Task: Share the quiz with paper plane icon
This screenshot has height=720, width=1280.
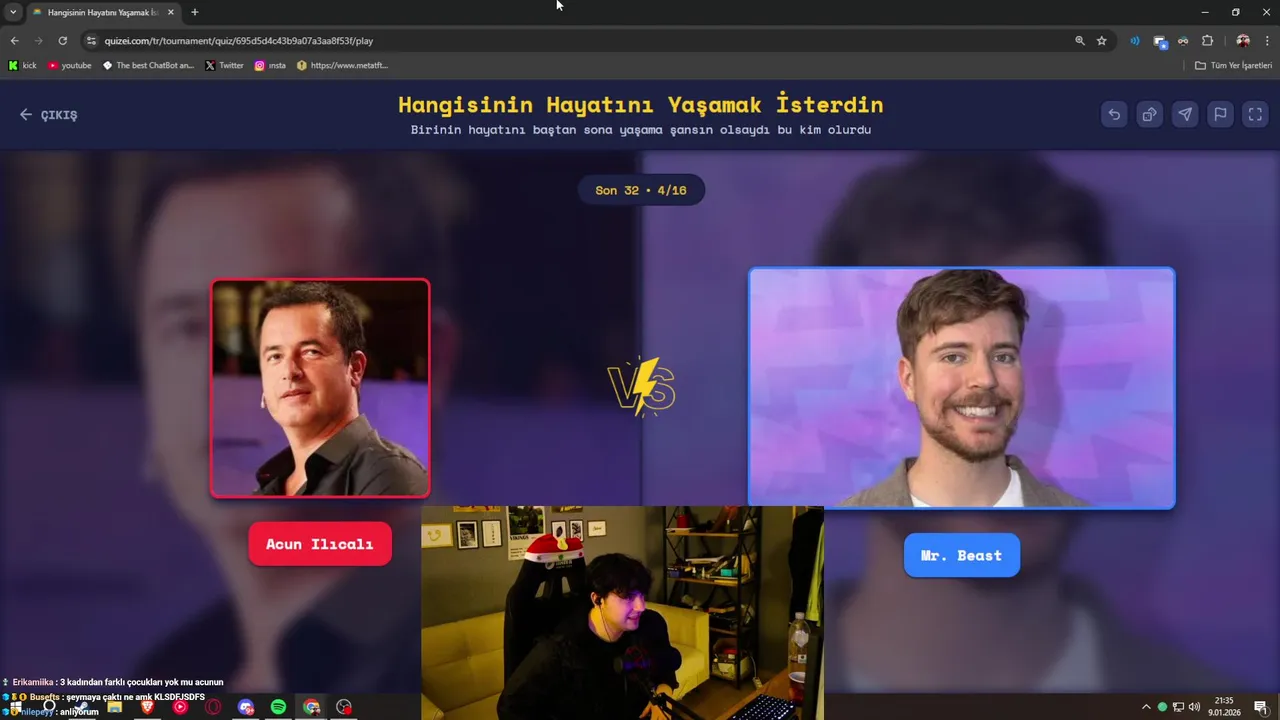Action: click(1185, 114)
